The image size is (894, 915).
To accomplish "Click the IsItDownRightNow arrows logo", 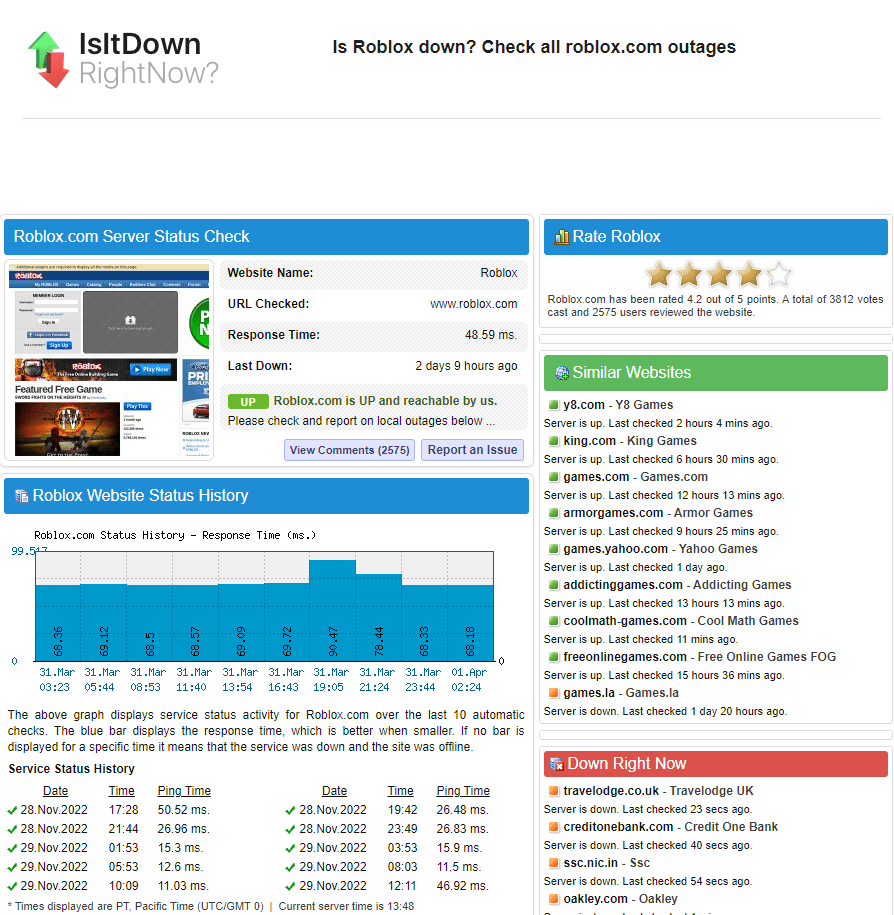I will pyautogui.click(x=48, y=59).
